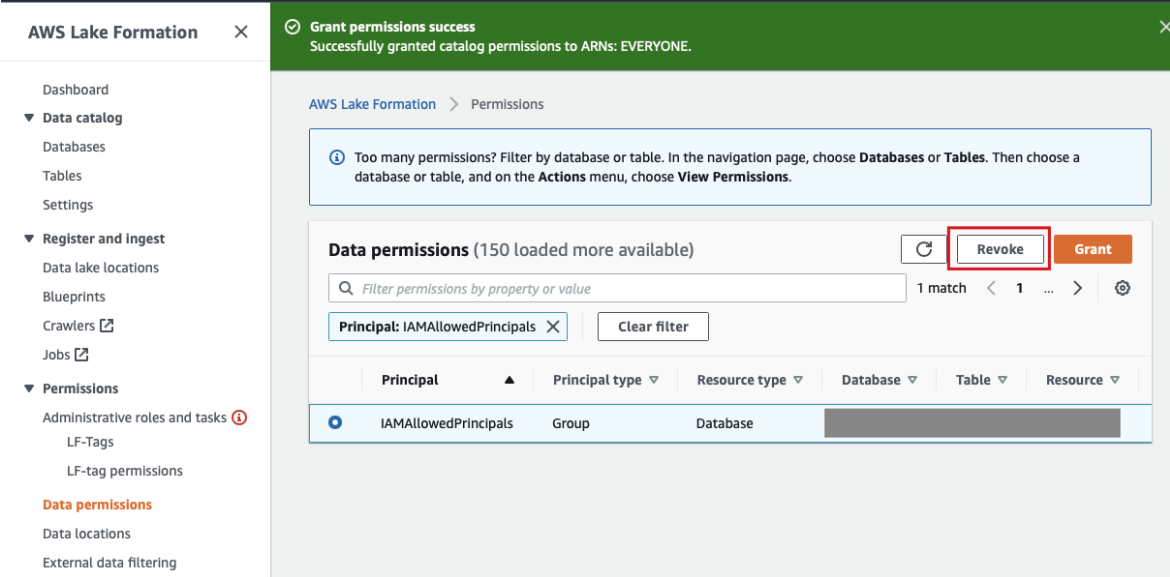1170x577 pixels.
Task: Click the pagination ellipsis
Action: [x=1049, y=288]
